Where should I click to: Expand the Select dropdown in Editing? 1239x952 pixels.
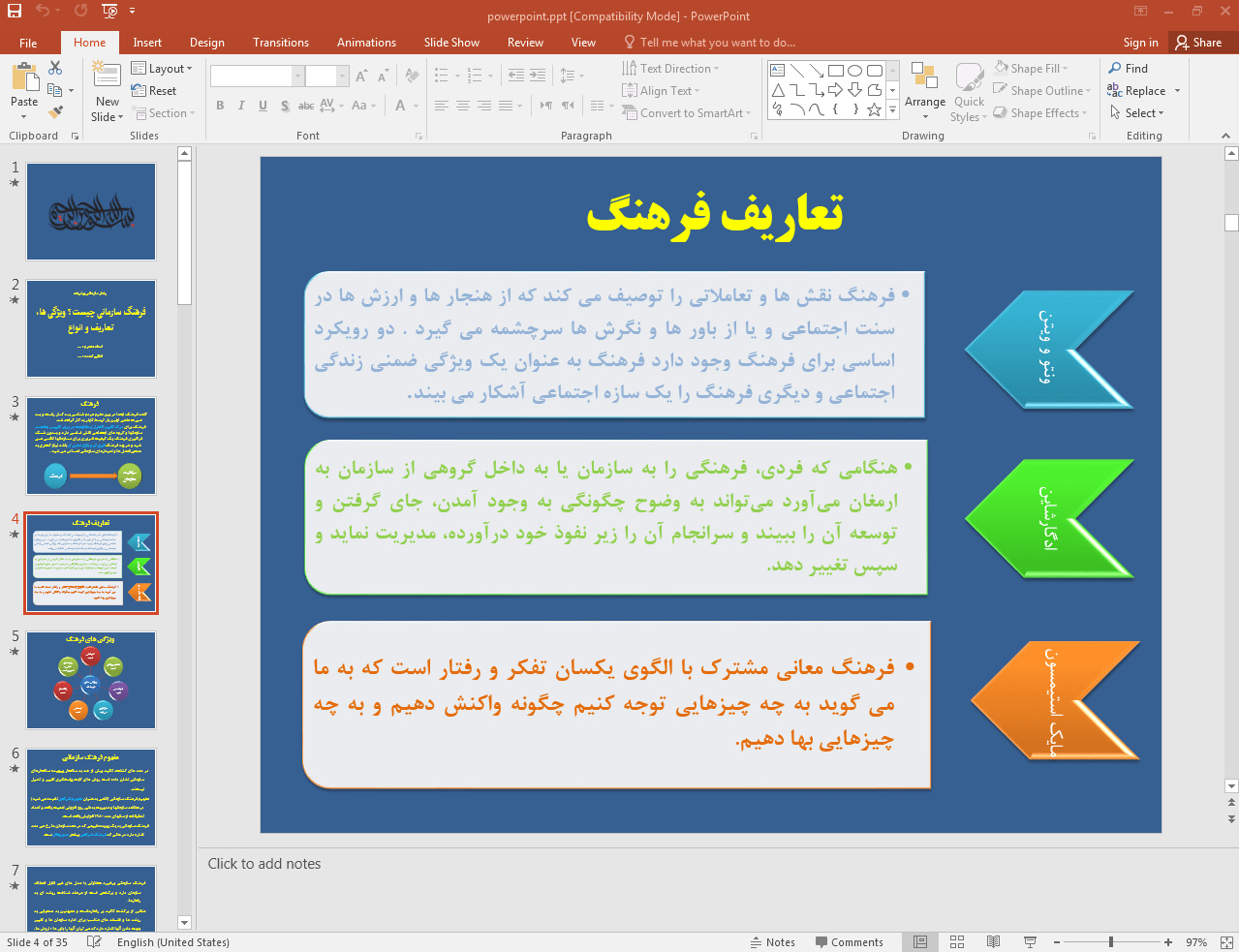(1137, 113)
